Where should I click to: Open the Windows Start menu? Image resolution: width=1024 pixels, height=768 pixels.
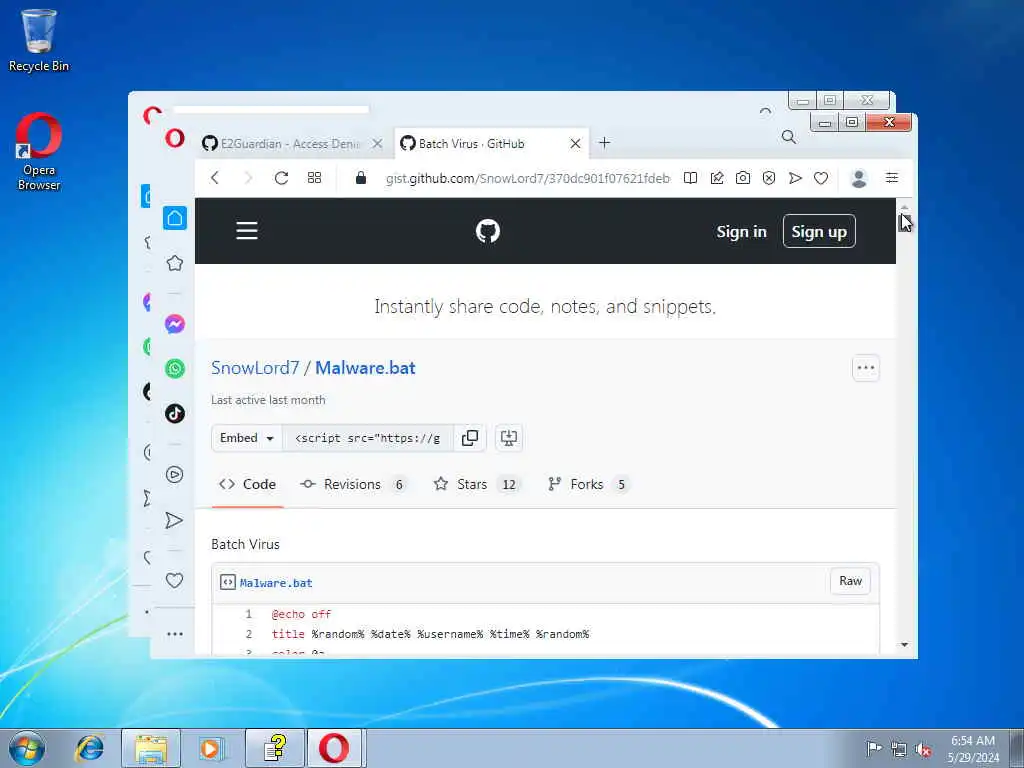click(27, 748)
